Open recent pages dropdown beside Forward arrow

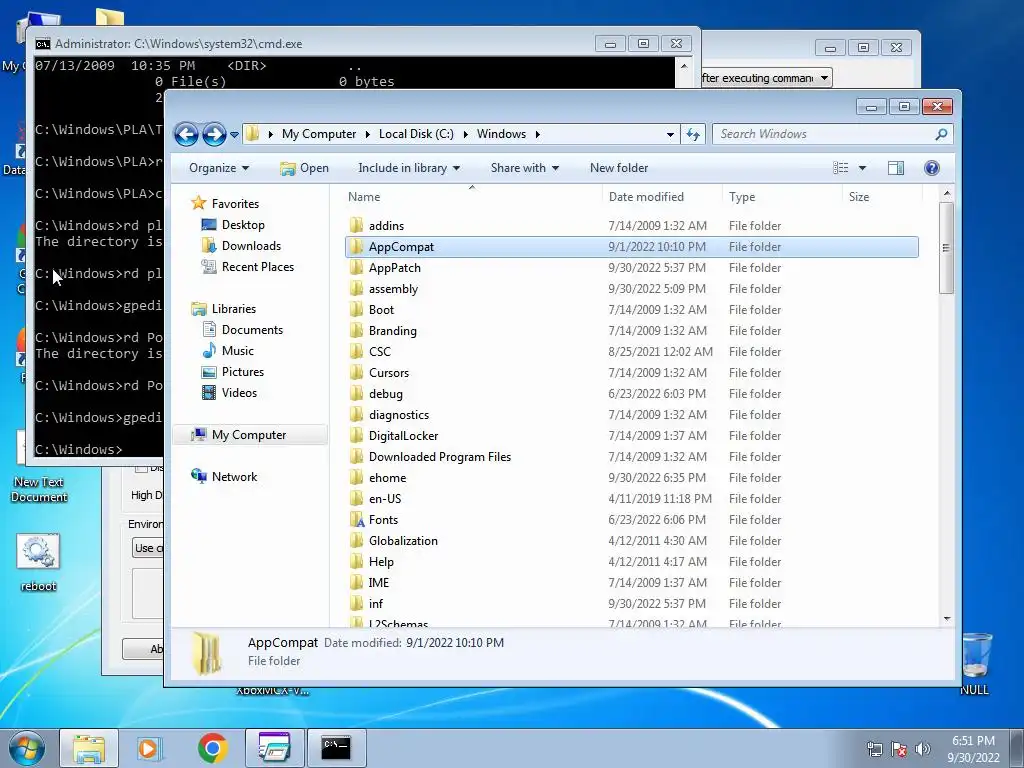(234, 135)
